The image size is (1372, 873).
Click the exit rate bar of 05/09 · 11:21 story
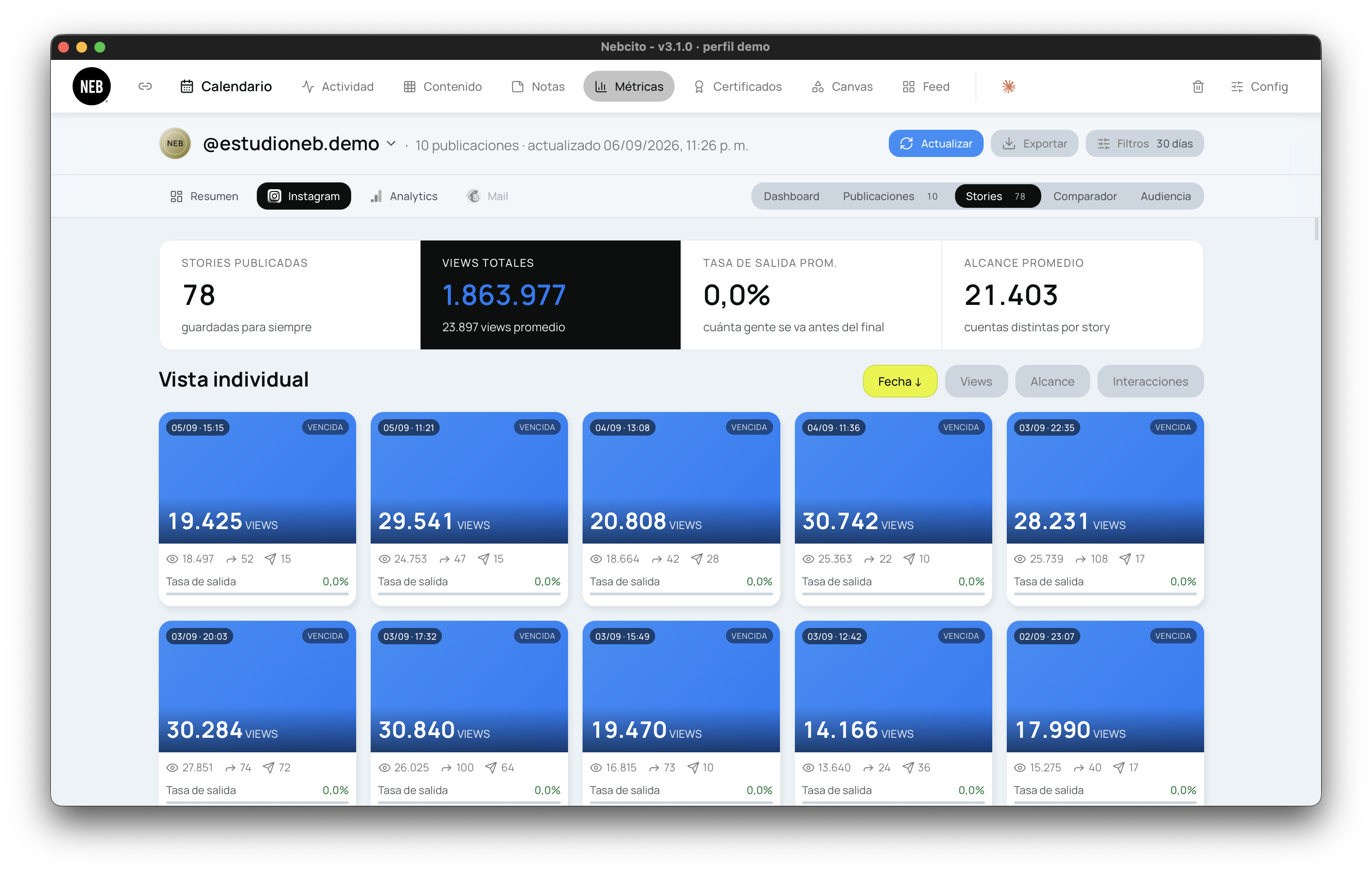469,594
